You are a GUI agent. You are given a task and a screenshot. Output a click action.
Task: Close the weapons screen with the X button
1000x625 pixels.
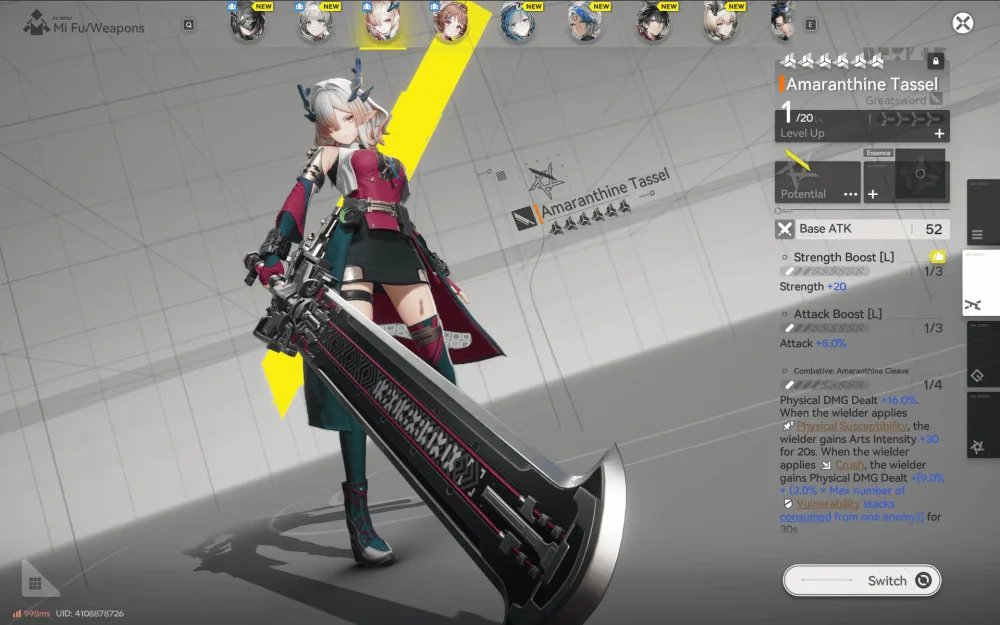click(962, 24)
